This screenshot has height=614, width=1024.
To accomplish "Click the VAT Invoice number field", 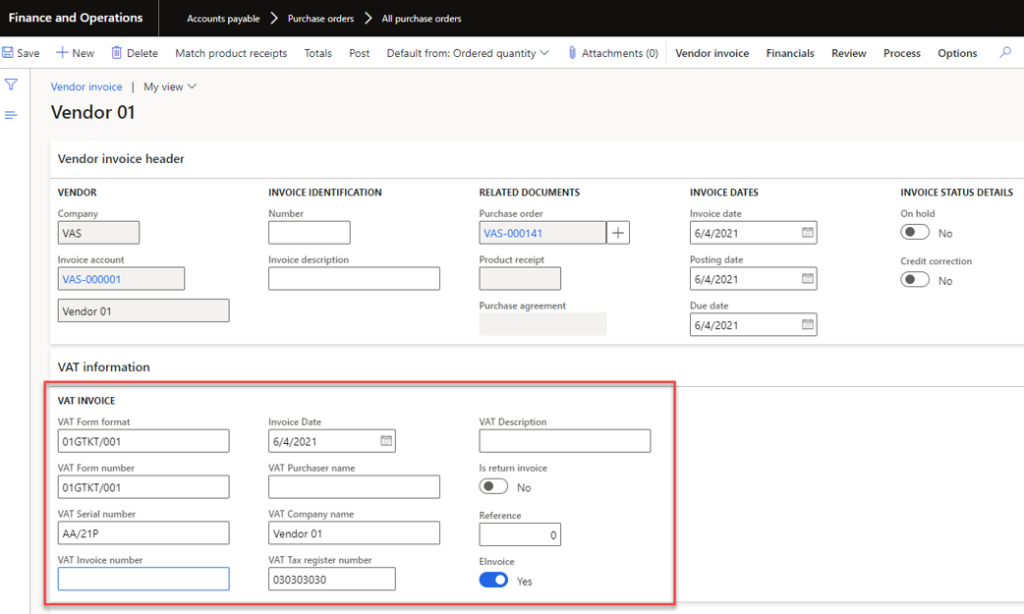I will point(143,579).
